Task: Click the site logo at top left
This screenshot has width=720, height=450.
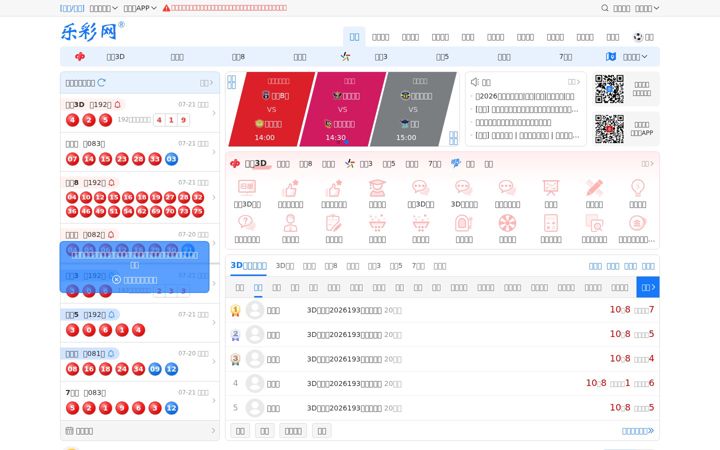Action: 92,31
